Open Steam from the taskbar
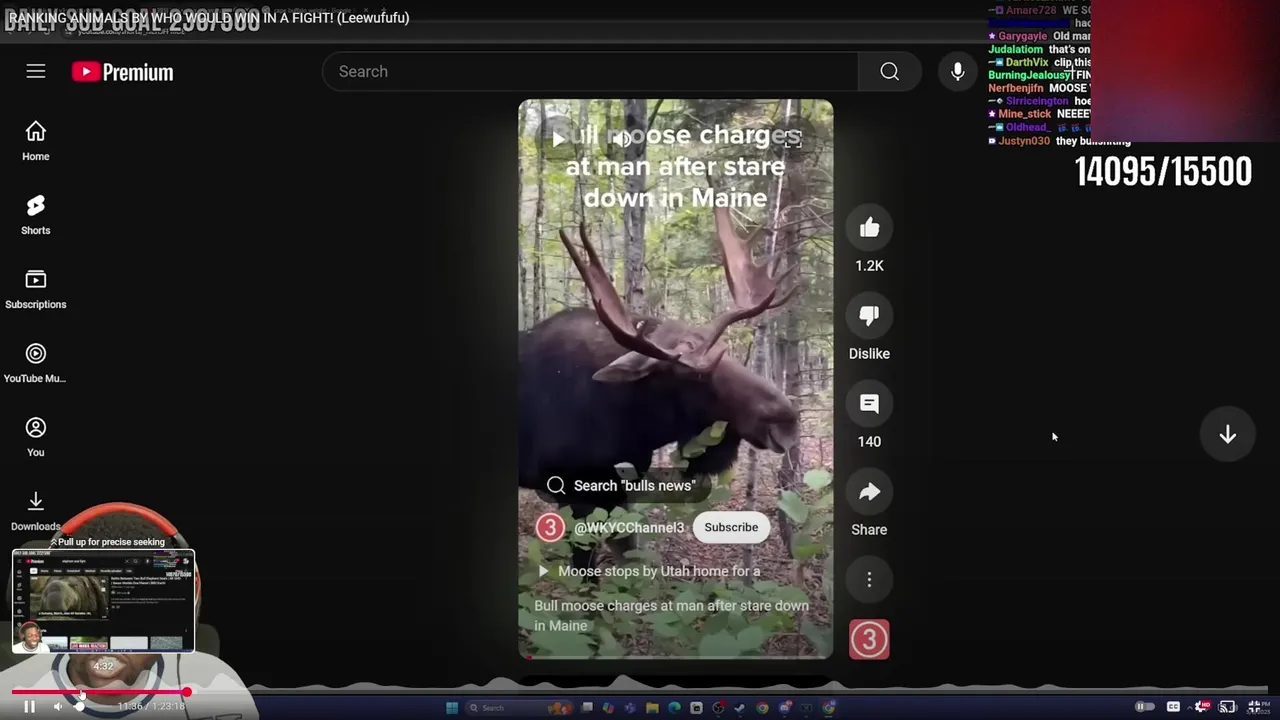The image size is (1280, 720). point(740,708)
